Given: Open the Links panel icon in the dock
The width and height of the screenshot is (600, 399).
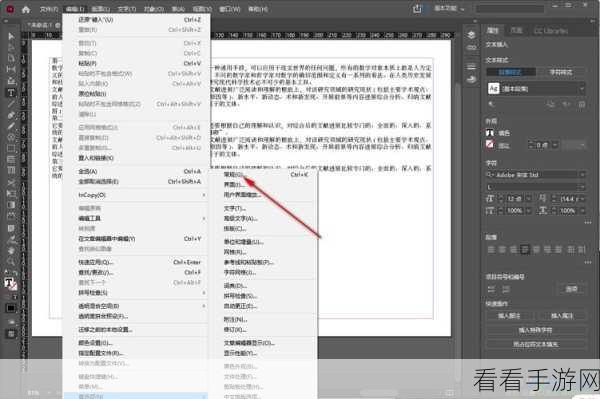Looking at the screenshot, I should click(471, 48).
